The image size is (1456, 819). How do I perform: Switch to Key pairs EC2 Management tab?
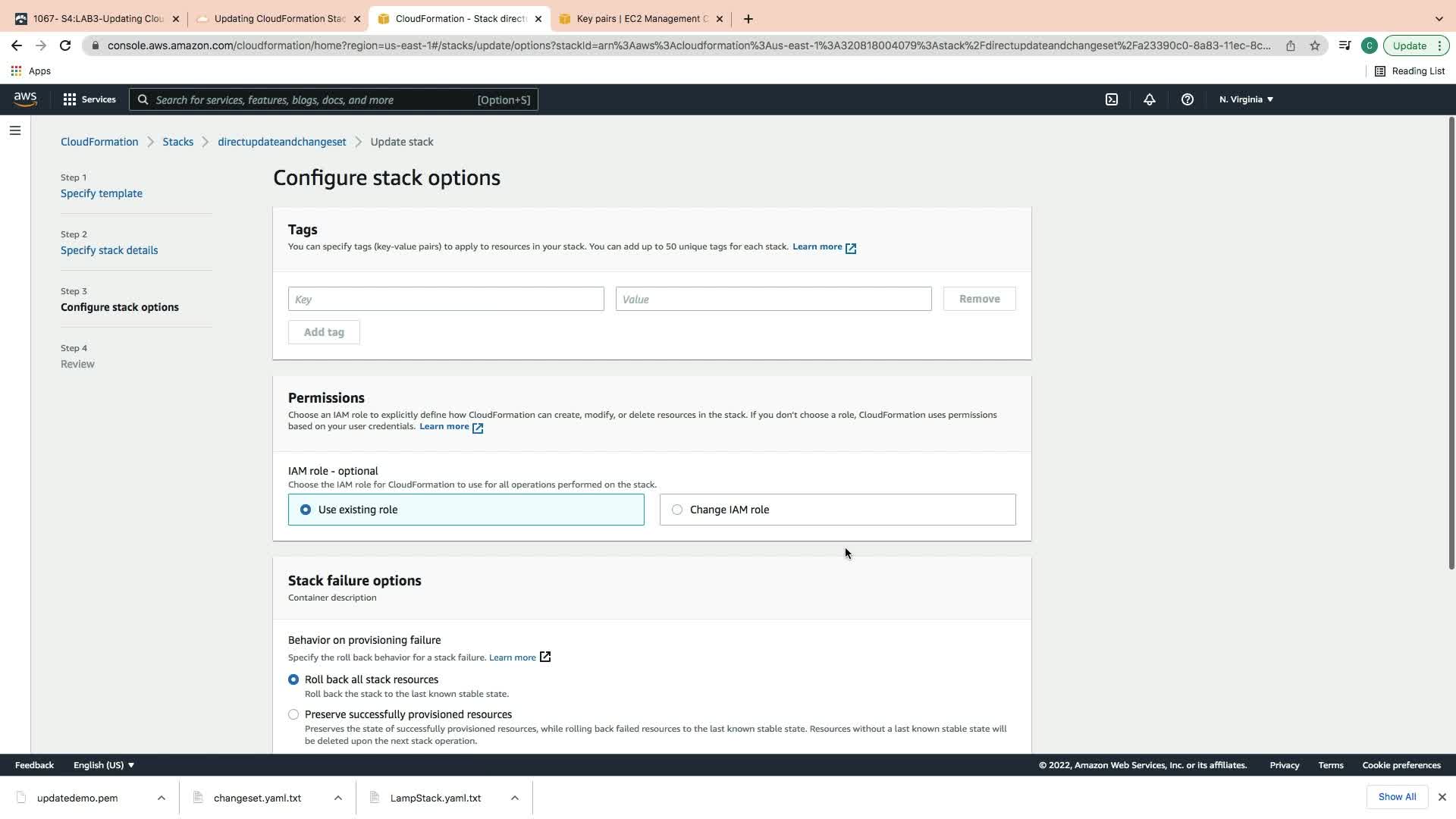click(641, 19)
